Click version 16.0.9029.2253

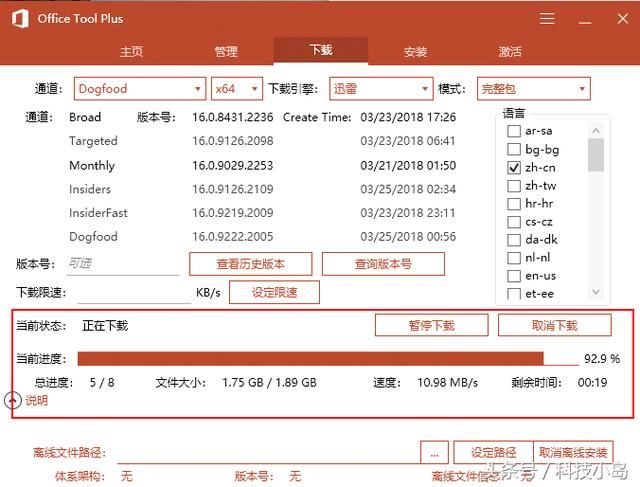pyautogui.click(x=233, y=165)
